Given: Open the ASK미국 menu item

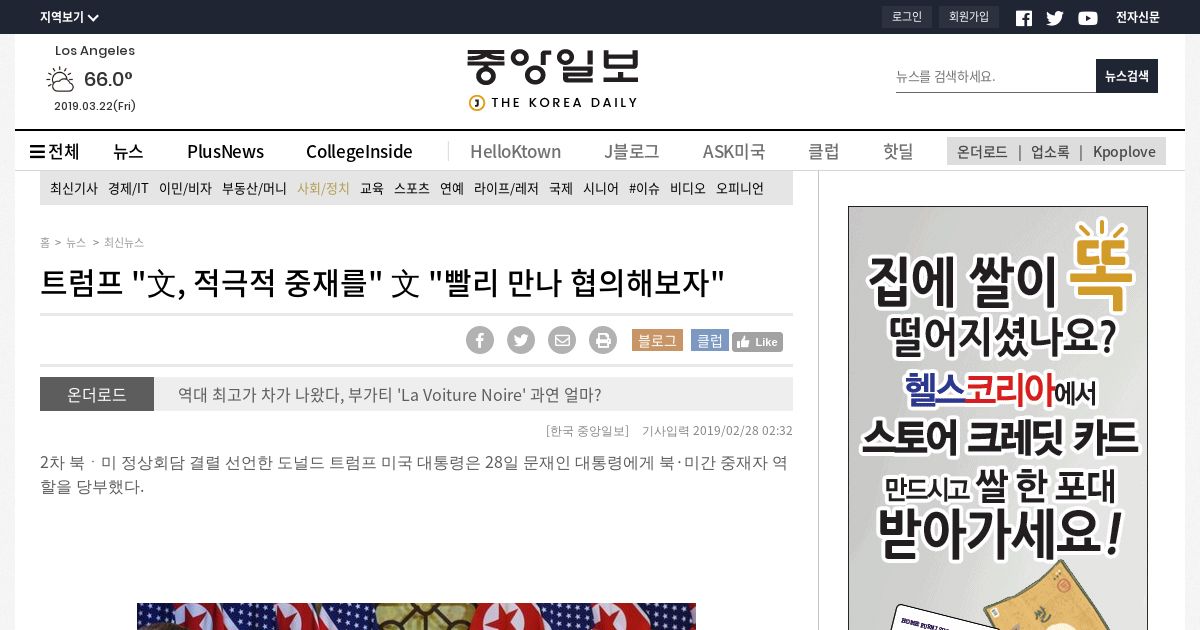Looking at the screenshot, I should click(x=734, y=151).
